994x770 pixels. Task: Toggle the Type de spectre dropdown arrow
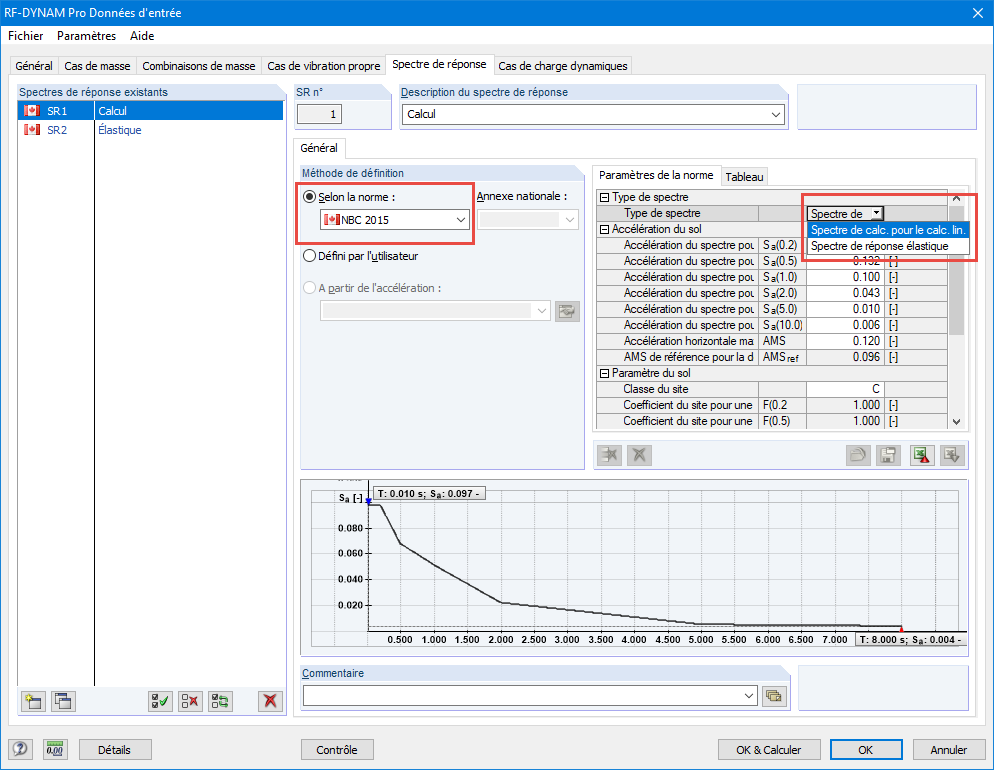(x=876, y=214)
